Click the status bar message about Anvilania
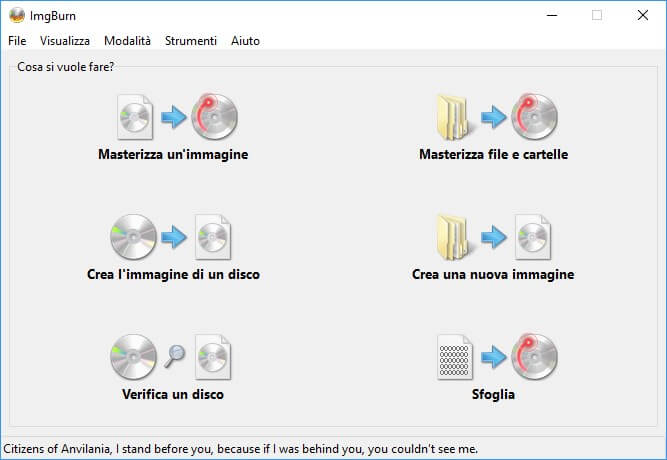 [x=241, y=448]
